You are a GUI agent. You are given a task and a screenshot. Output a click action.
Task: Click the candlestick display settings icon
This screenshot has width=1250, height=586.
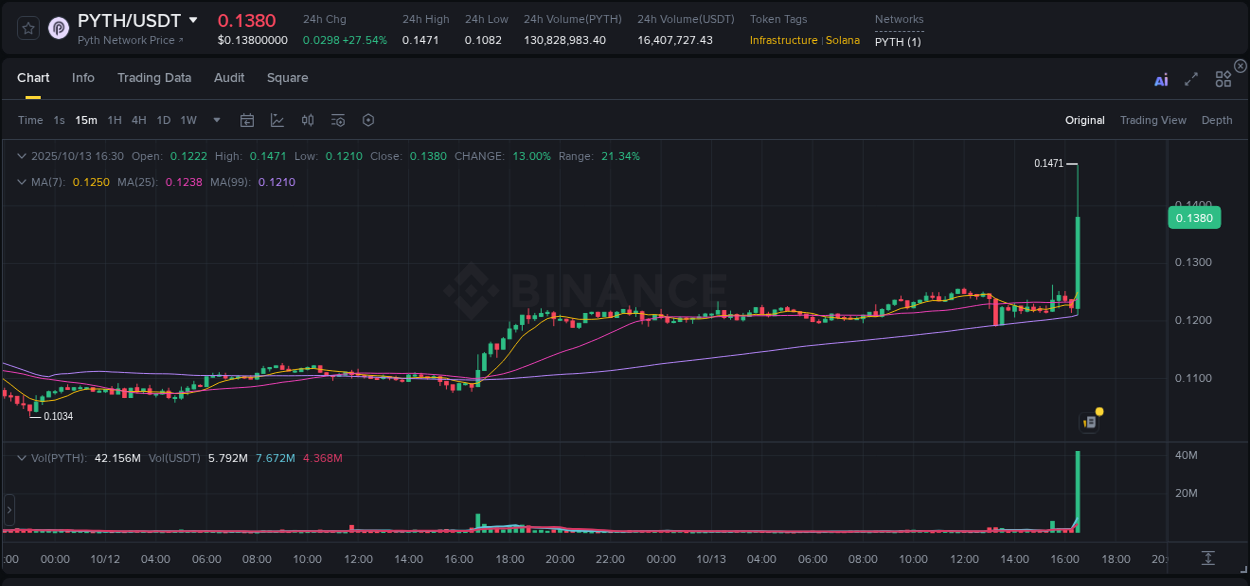307,119
